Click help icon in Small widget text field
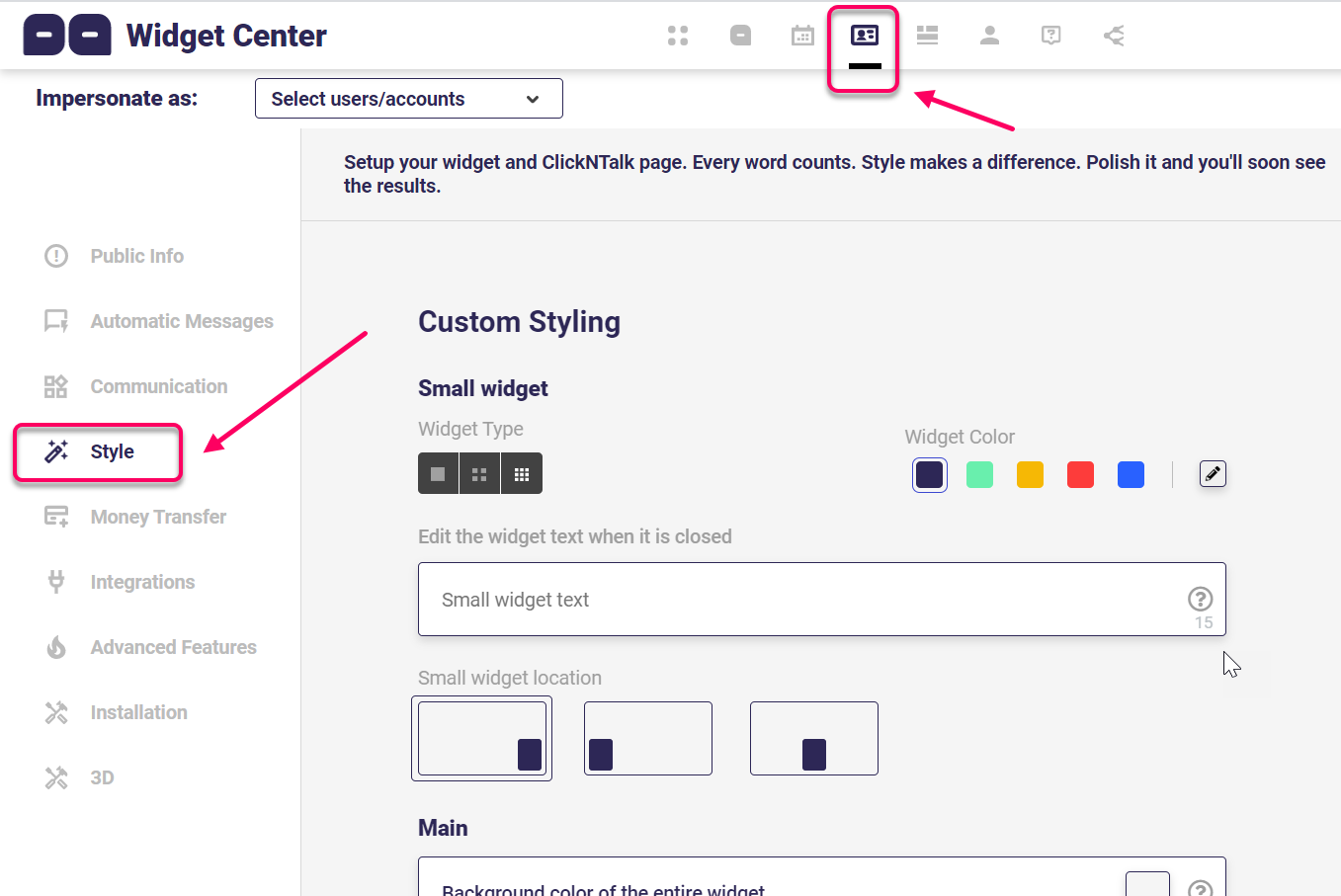Screen dimensions: 1341x896 [1200, 599]
